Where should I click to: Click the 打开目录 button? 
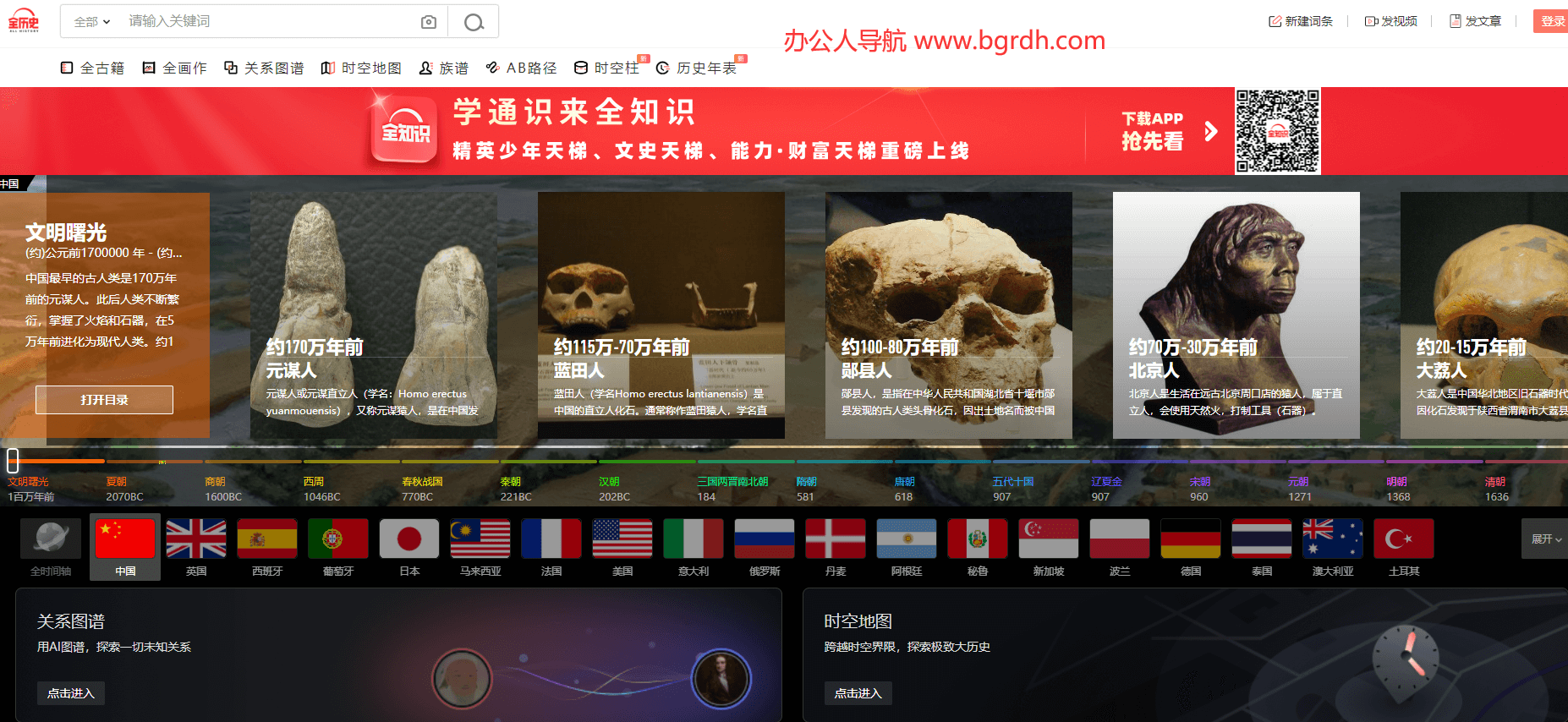tap(104, 400)
